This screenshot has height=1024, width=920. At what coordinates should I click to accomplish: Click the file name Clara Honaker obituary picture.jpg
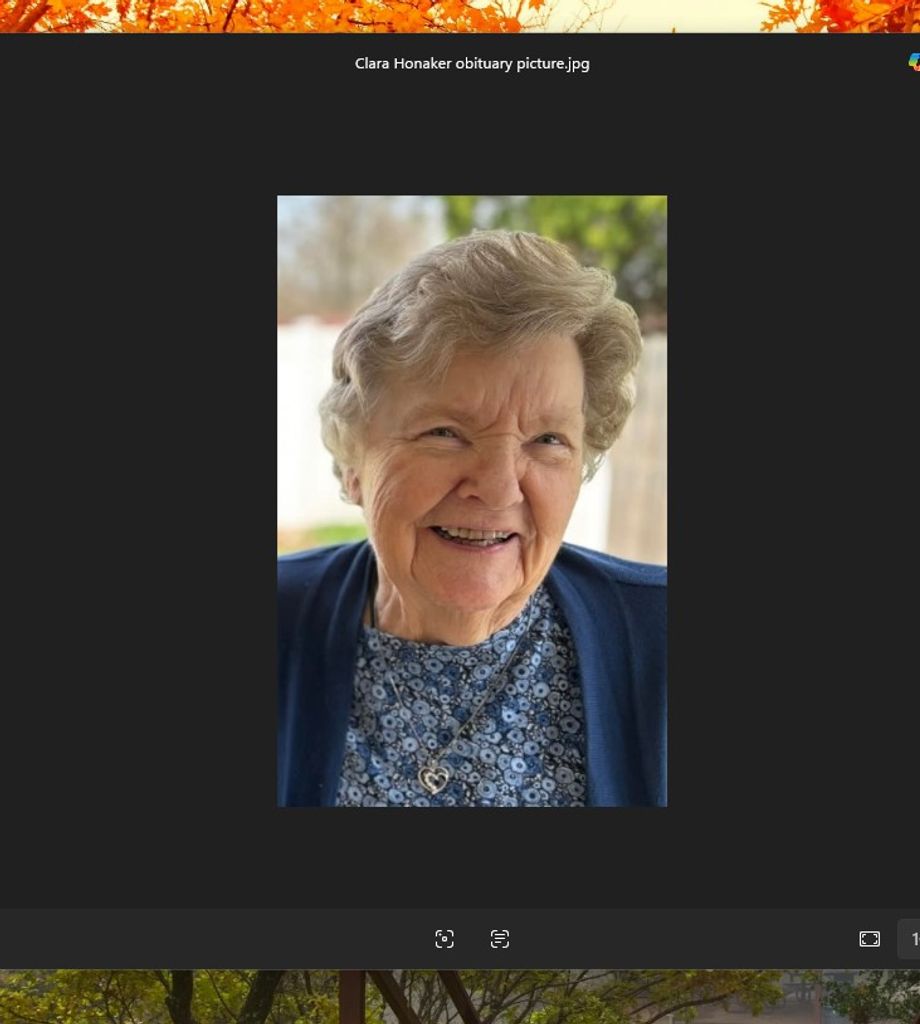[x=472, y=64]
